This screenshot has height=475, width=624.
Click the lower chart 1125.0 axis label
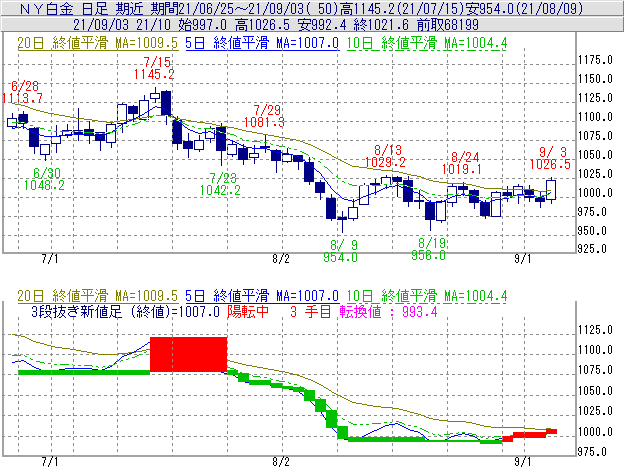click(x=595, y=330)
